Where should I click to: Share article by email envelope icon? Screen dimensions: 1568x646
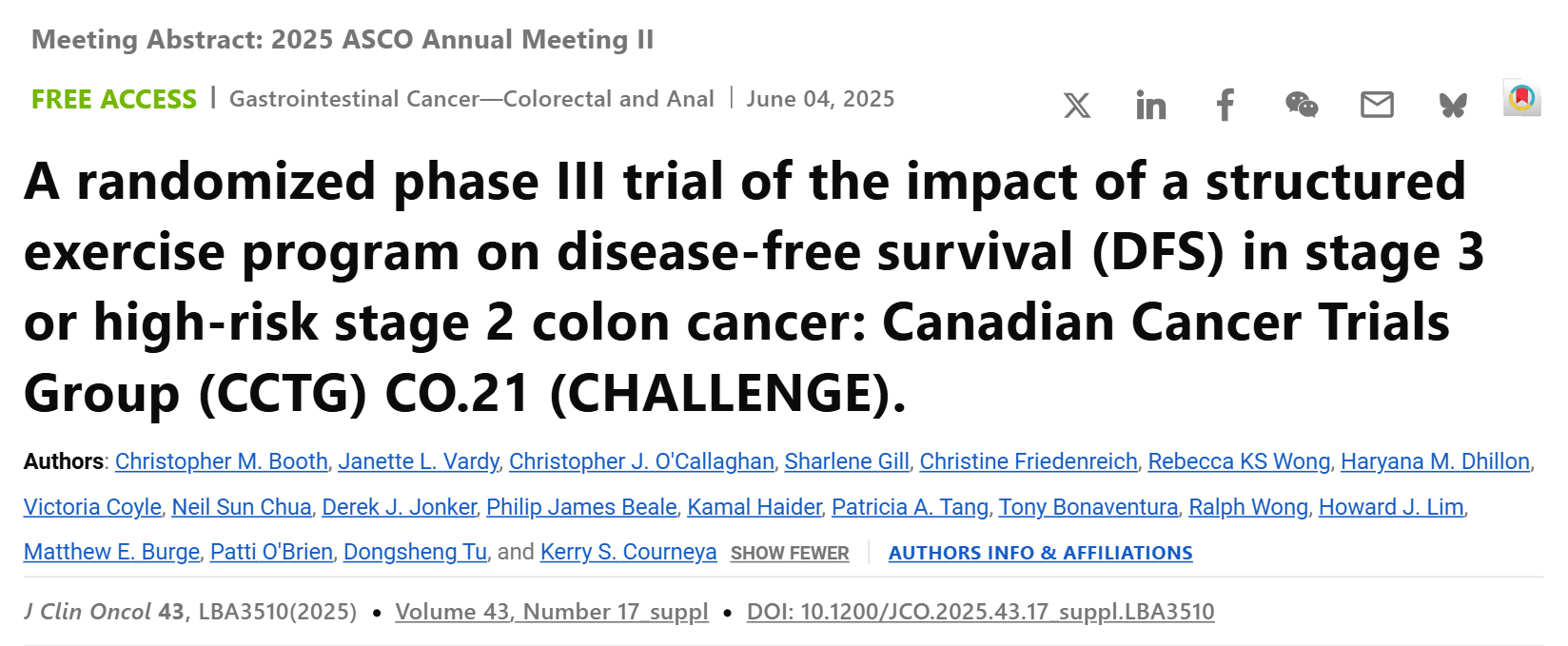1377,105
